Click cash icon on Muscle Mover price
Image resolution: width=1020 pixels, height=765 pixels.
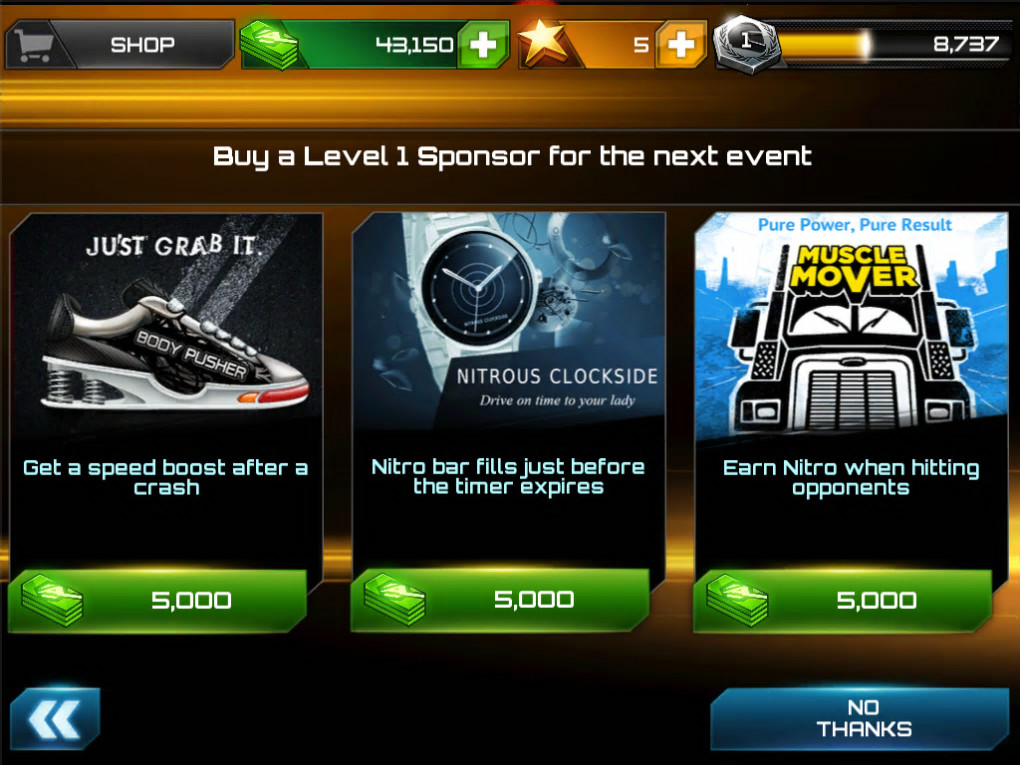(737, 600)
